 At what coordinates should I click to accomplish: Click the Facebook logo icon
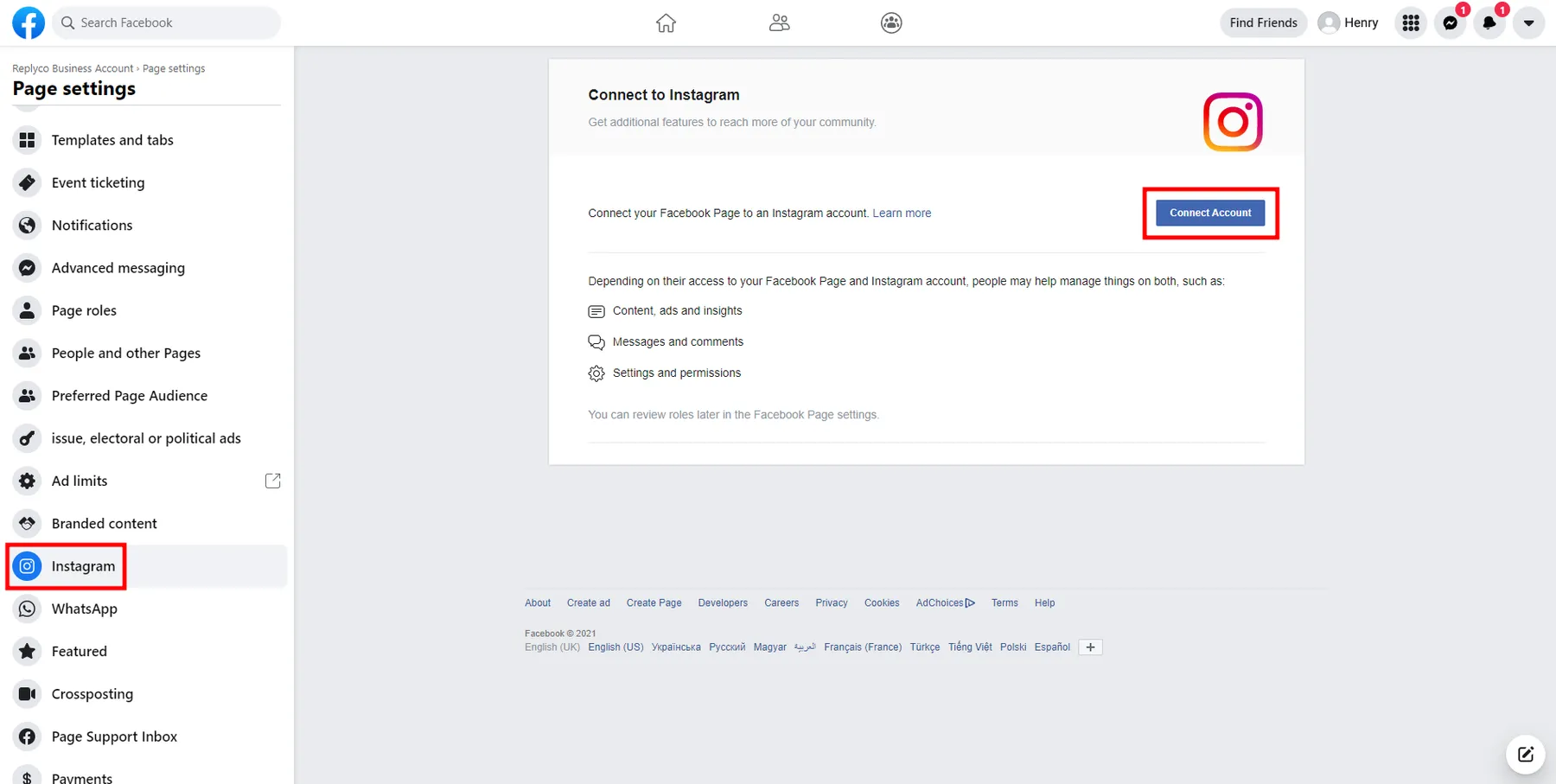pos(29,22)
